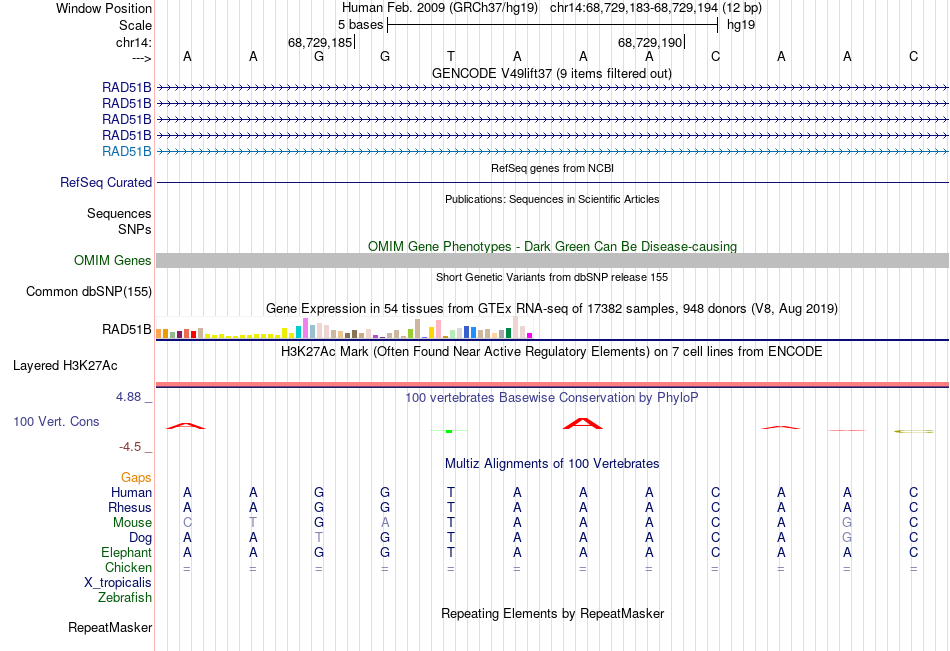The width and height of the screenshot is (950, 651).
Task: Click the orange Gaps label
Action: [x=136, y=478]
